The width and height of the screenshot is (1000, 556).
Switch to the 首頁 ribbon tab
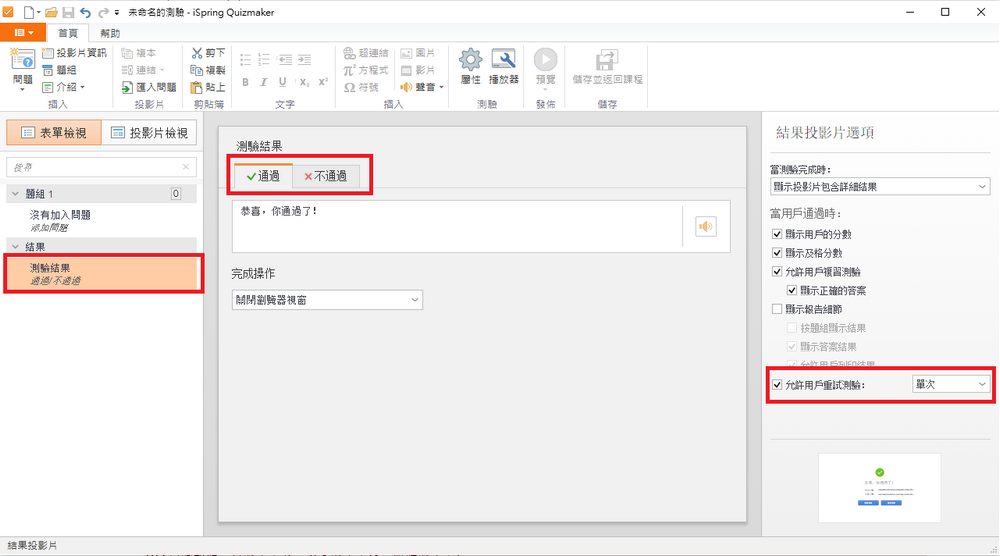pyautogui.click(x=68, y=33)
